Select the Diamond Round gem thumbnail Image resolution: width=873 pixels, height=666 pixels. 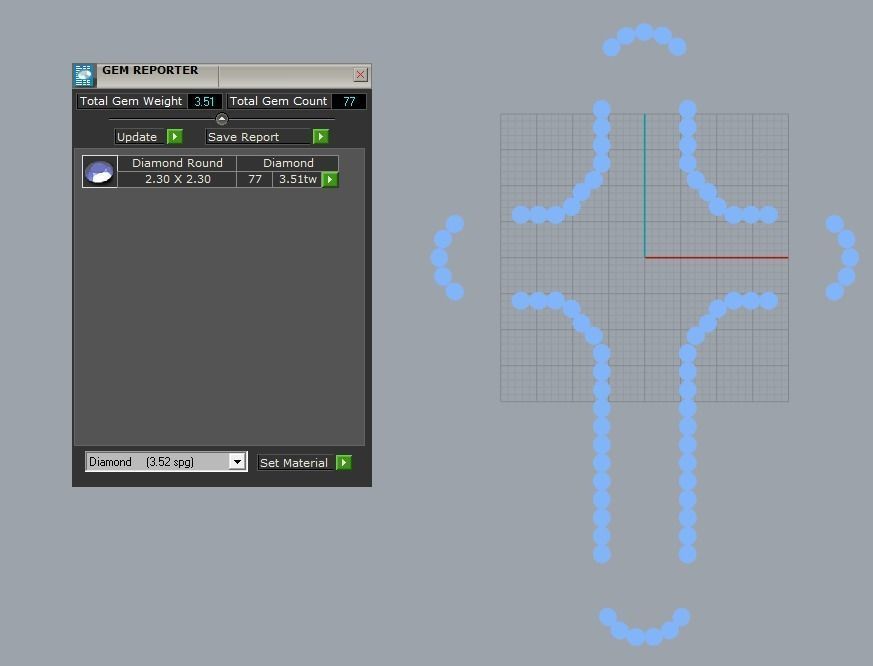100,172
